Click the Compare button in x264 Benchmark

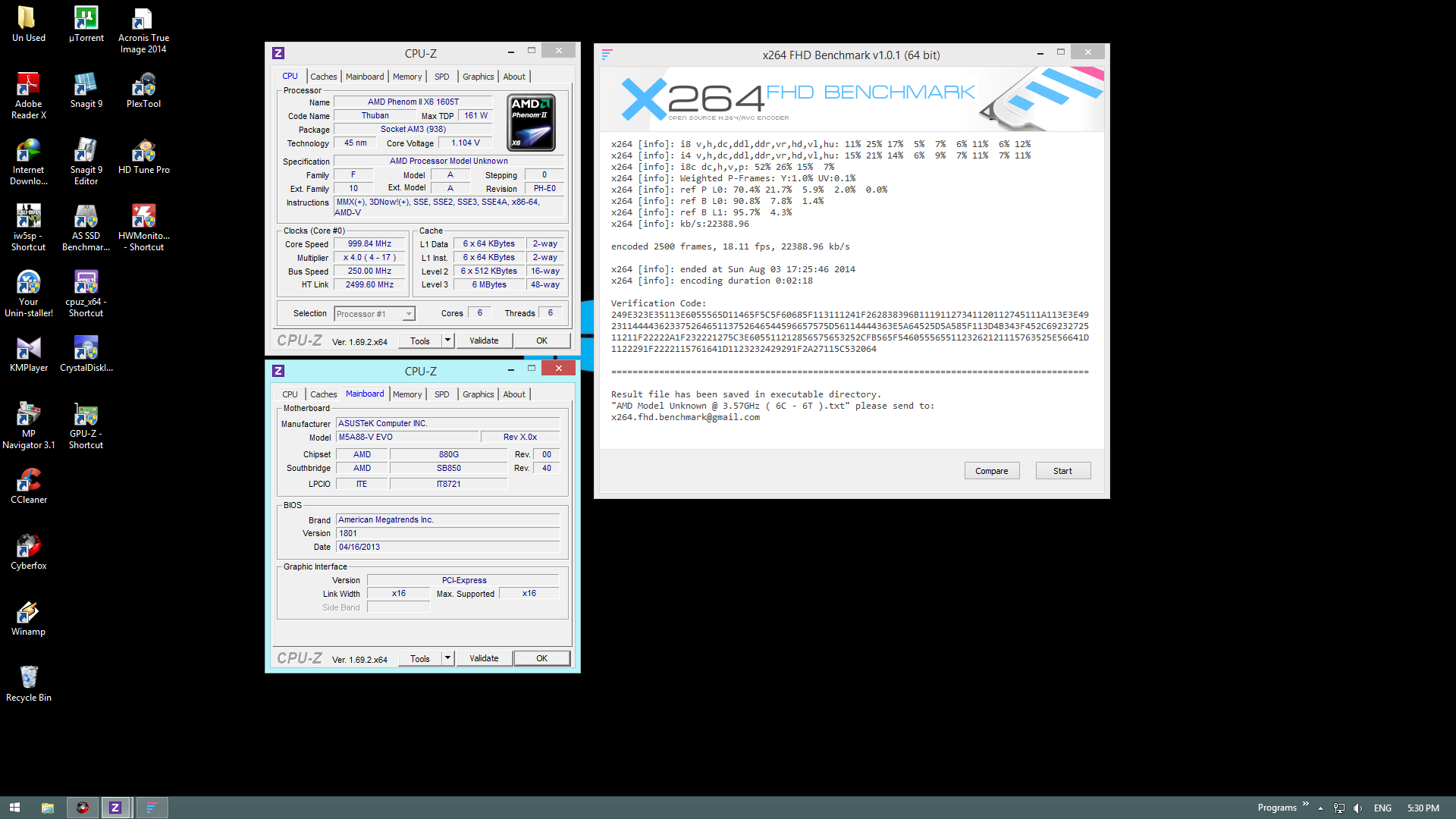tap(991, 471)
